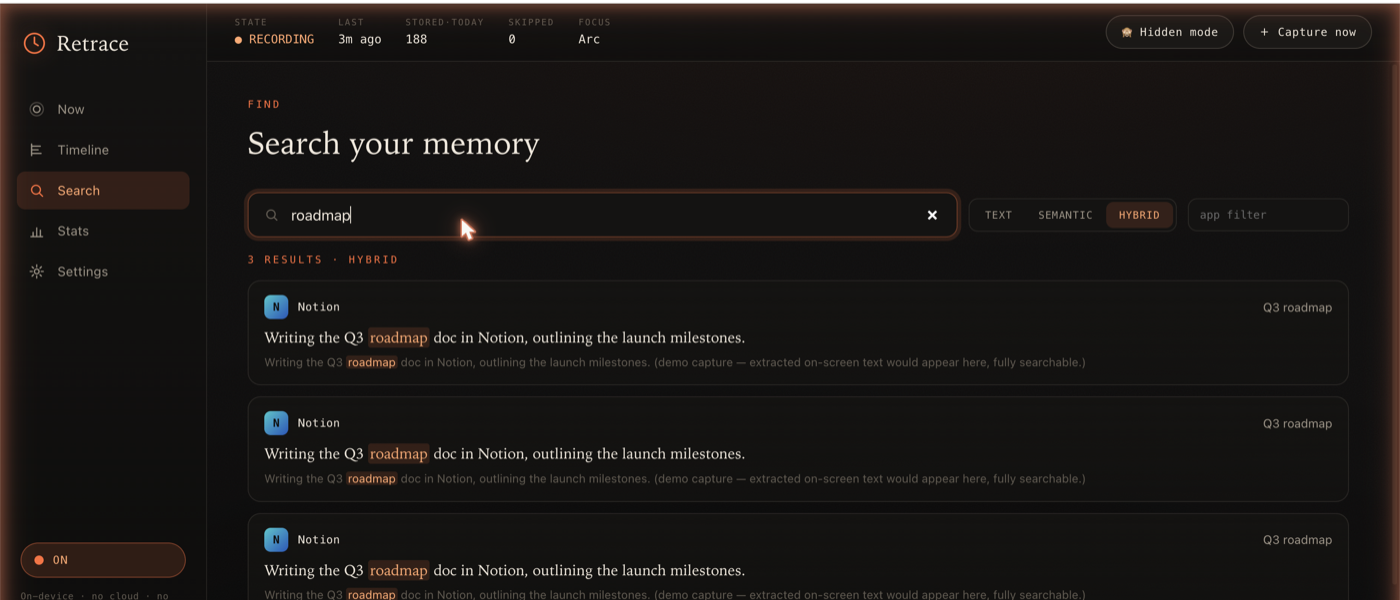
Task: Click into the roadmap search box
Action: [x=602, y=215]
